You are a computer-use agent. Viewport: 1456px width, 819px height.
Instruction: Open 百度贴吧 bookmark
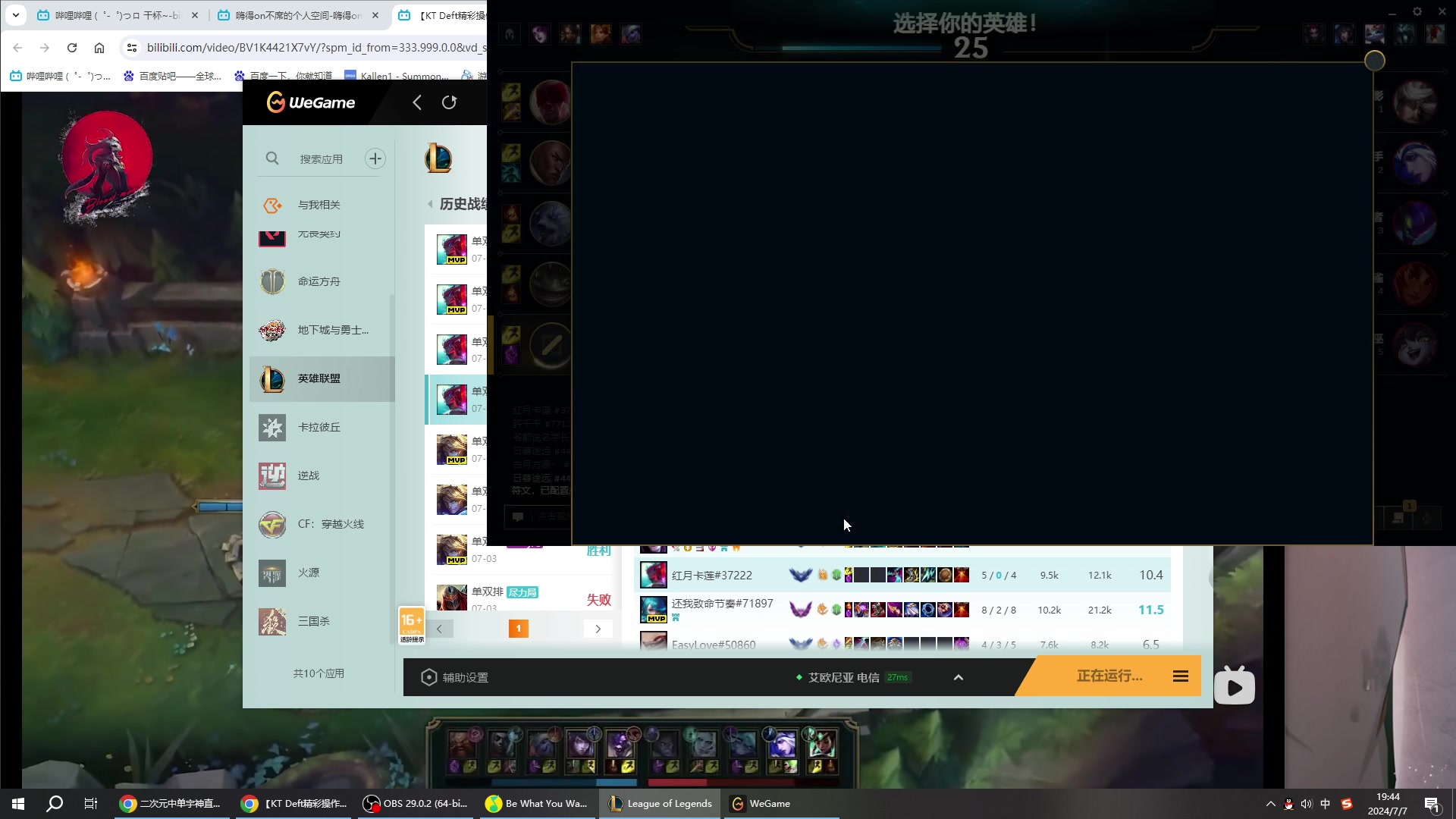[173, 76]
